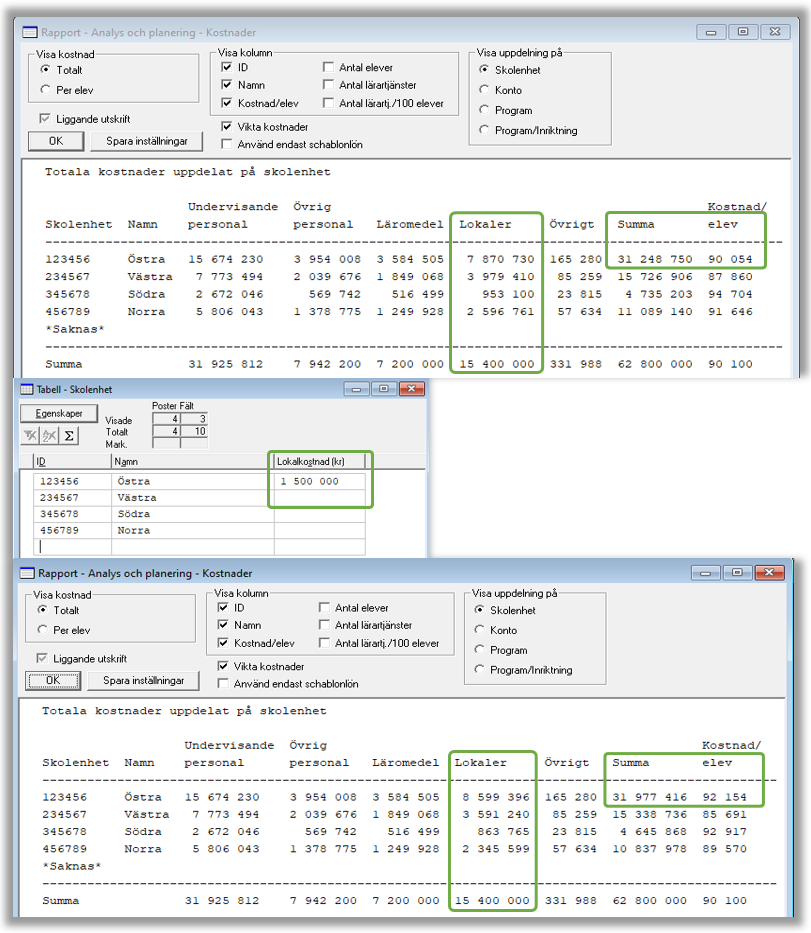Image resolution: width=811 pixels, height=933 pixels.
Task: Choose Program/Inriktning in lower Rapport window
Action: click(x=479, y=669)
